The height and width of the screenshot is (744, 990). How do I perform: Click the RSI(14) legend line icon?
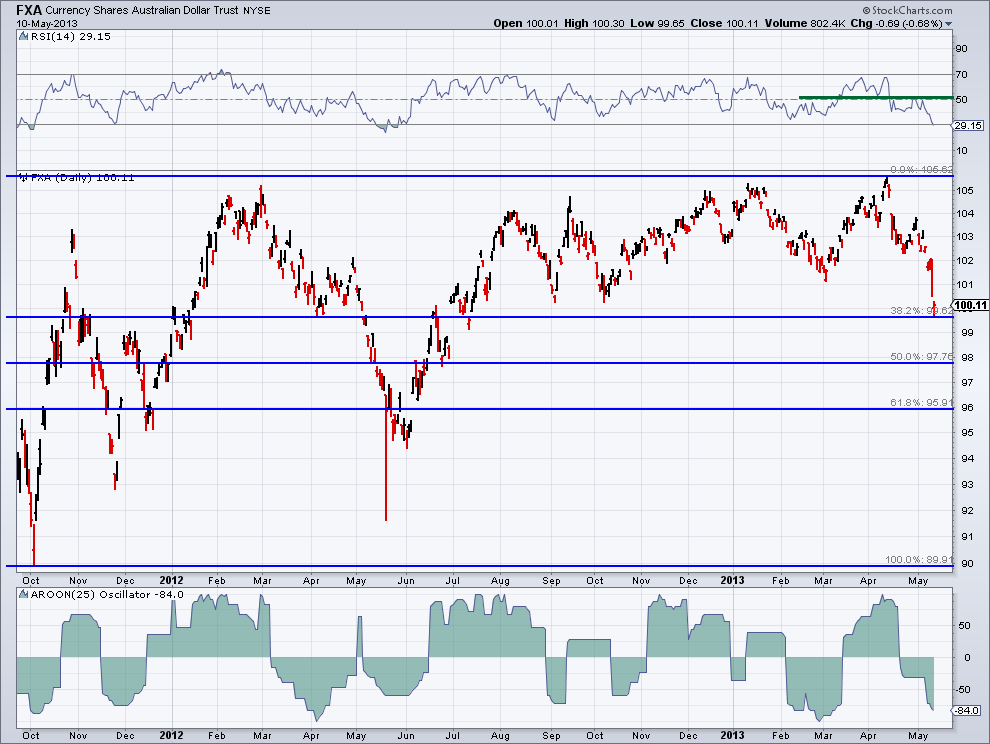[22, 37]
